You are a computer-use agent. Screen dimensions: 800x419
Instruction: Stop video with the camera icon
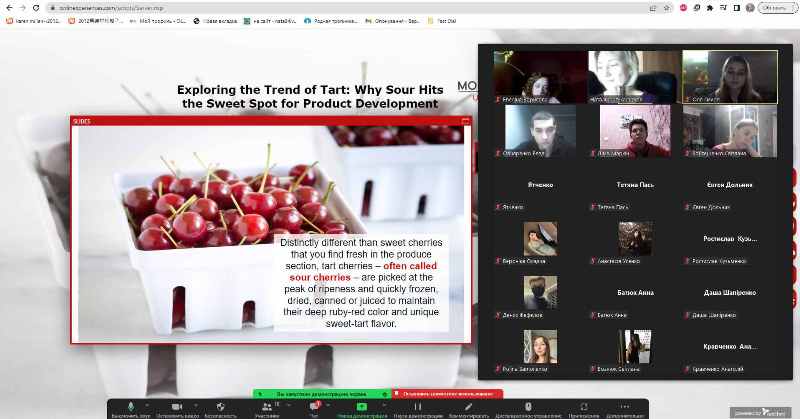point(177,409)
